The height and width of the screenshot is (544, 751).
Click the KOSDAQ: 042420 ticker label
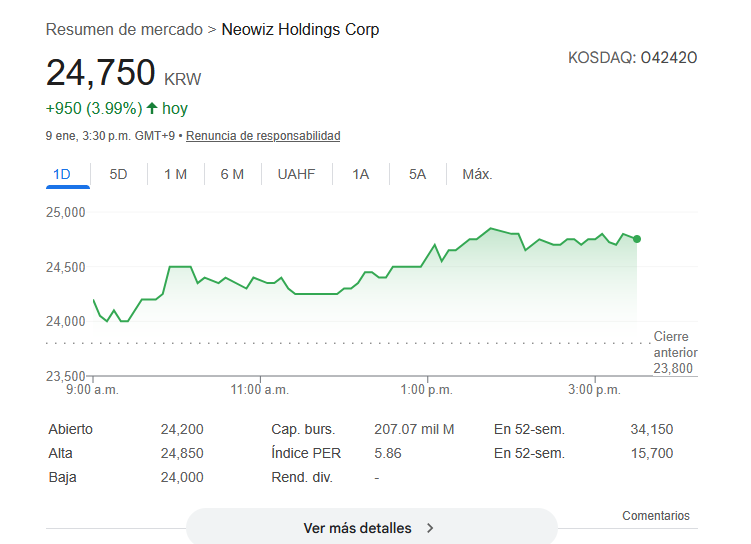[x=633, y=57]
